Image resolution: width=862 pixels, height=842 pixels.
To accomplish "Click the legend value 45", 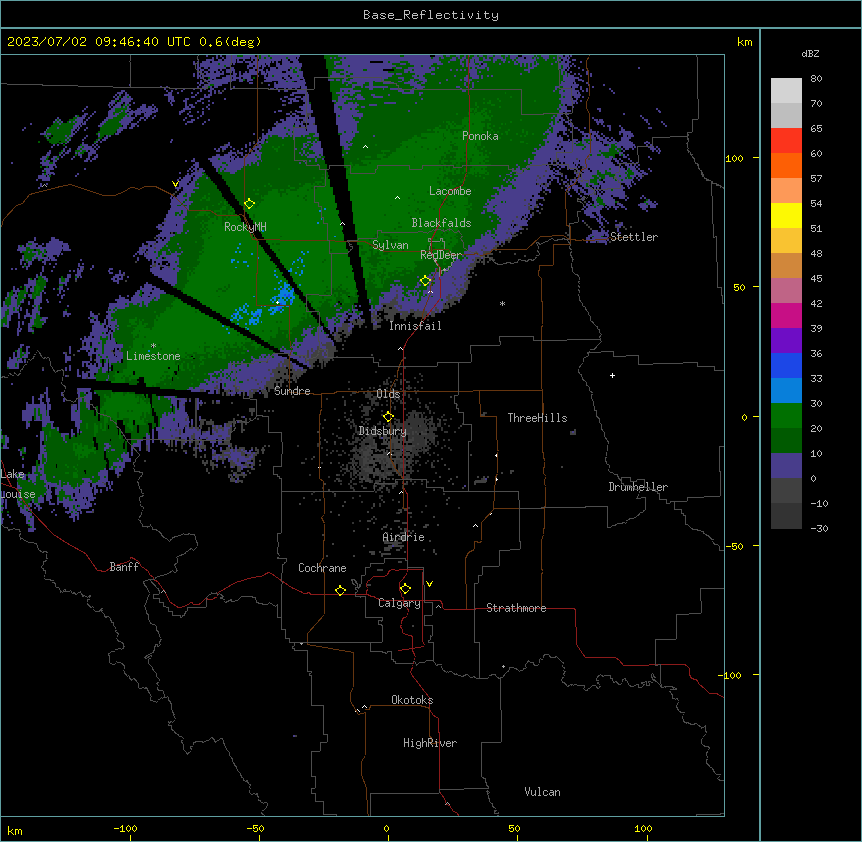I will coord(816,279).
